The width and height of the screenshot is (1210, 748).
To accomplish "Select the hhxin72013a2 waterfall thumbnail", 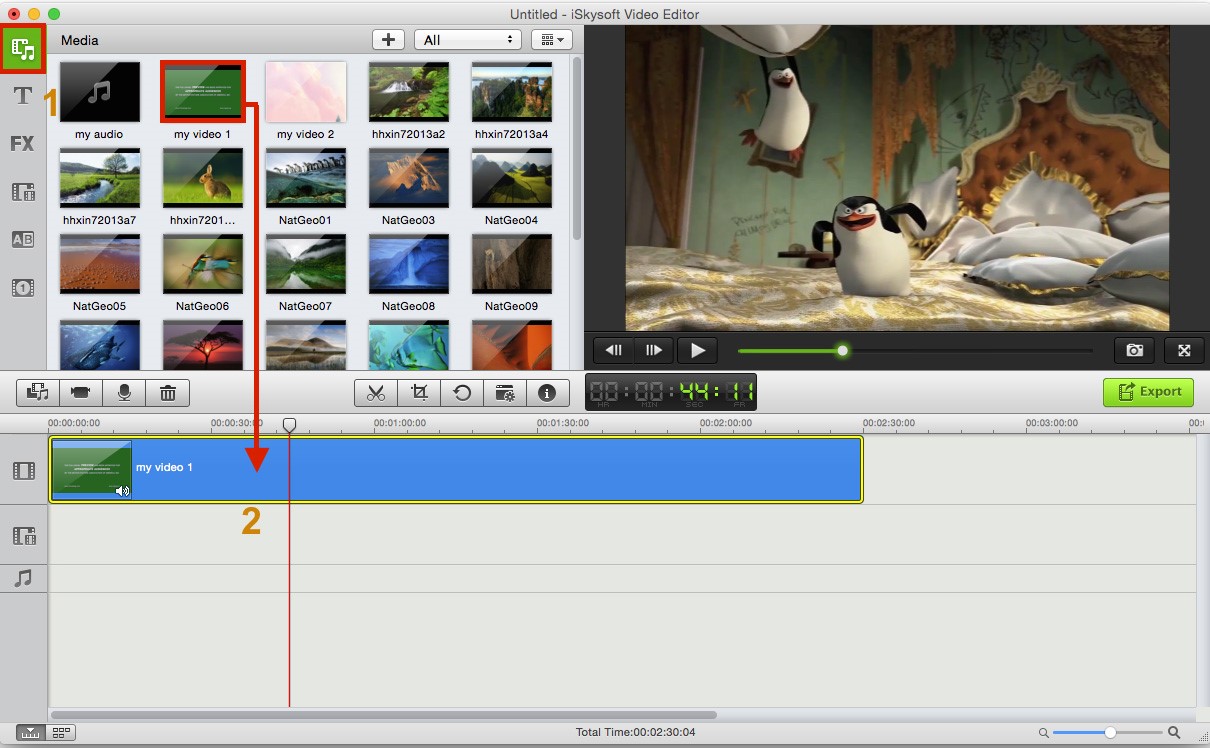I will coord(408,93).
